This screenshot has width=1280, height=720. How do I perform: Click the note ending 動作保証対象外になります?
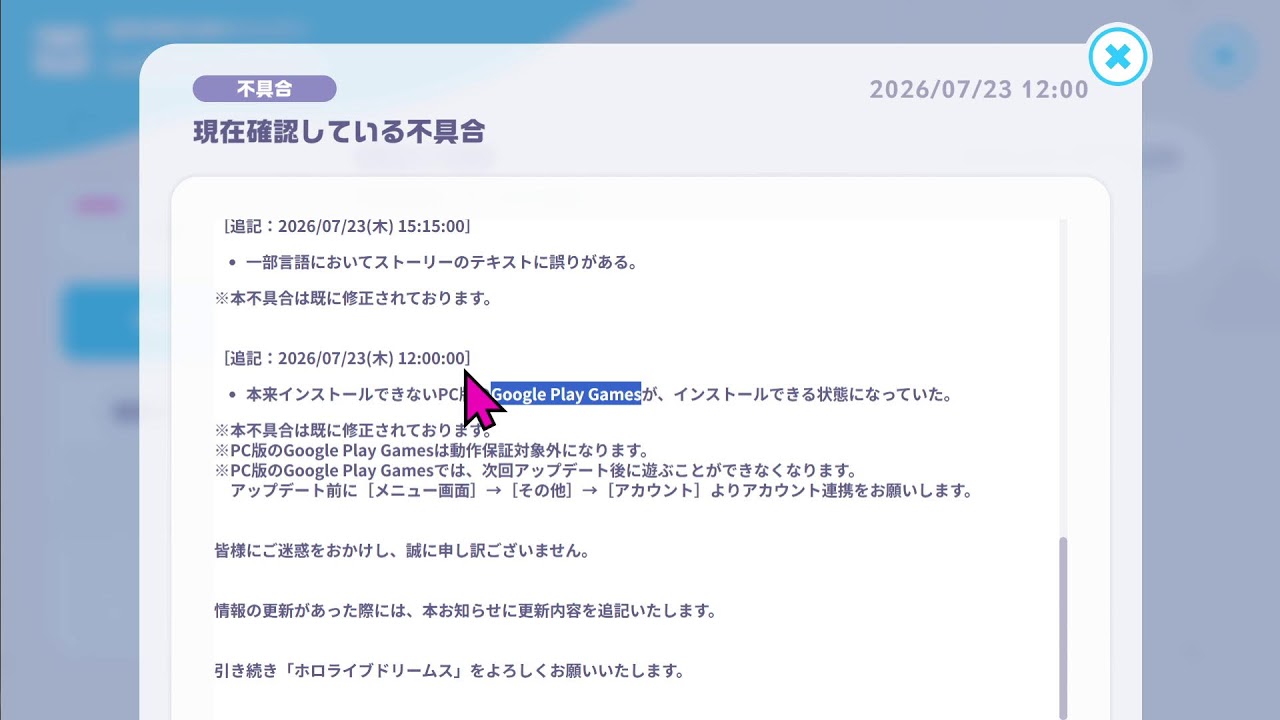[x=432, y=450]
